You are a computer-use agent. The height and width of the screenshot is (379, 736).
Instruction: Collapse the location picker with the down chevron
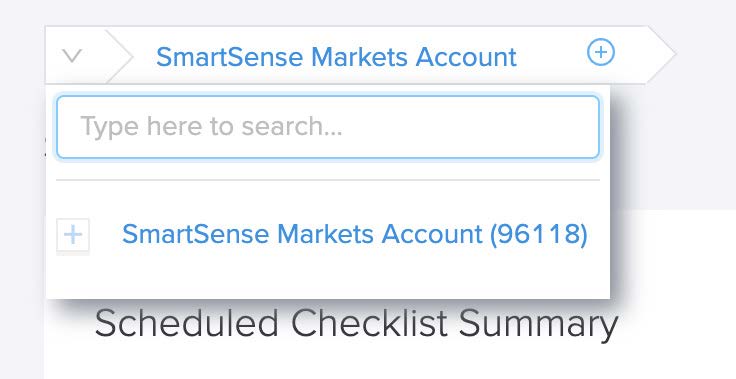72,55
